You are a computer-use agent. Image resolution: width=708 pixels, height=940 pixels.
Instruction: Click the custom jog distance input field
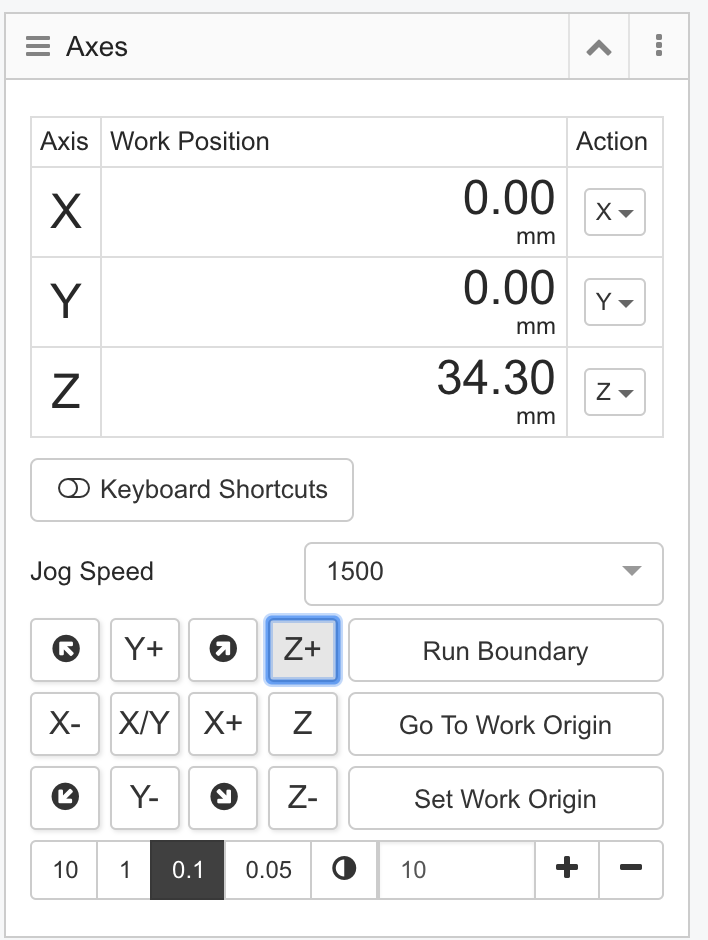point(457,869)
